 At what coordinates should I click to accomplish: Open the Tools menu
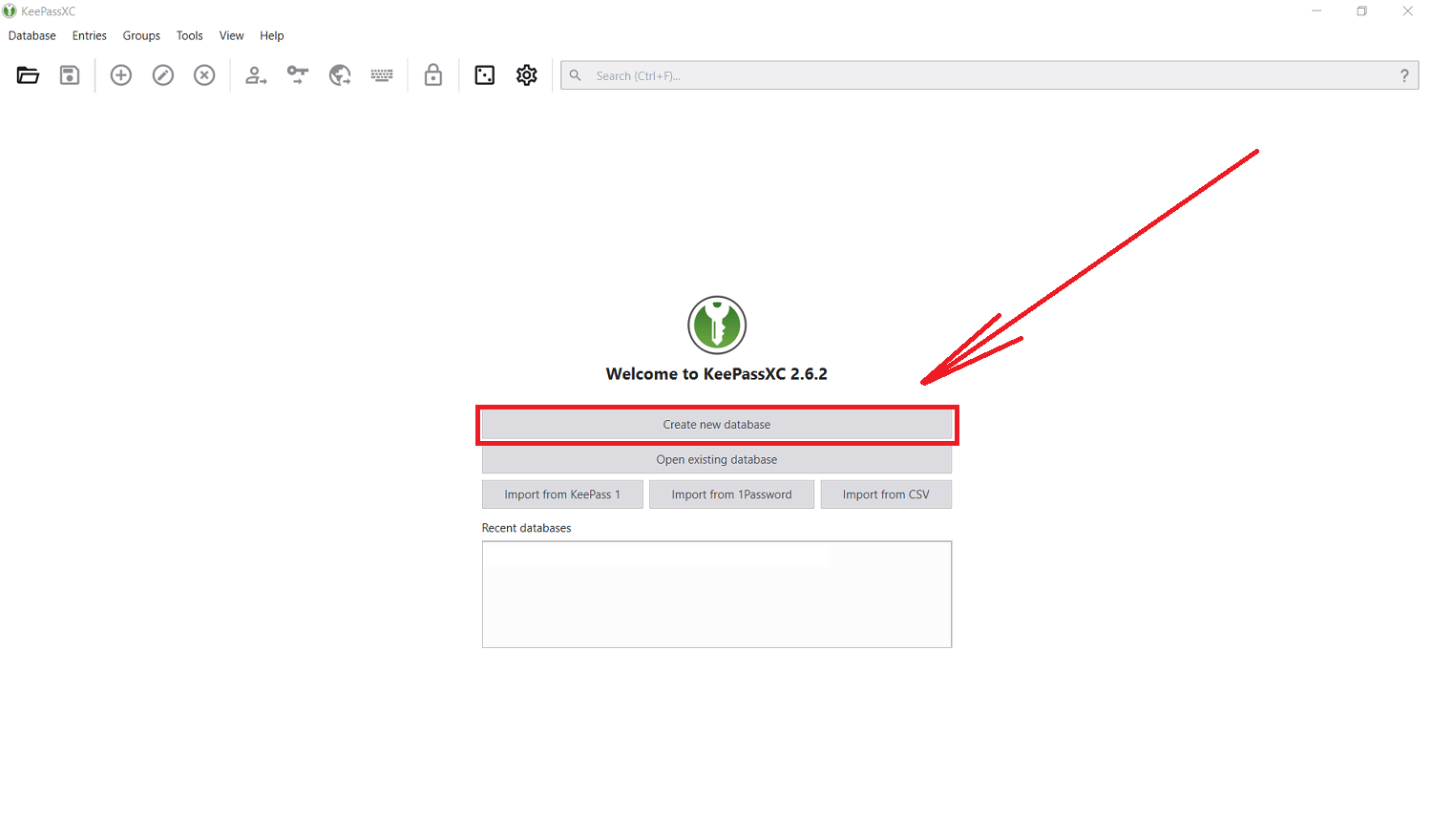(190, 35)
